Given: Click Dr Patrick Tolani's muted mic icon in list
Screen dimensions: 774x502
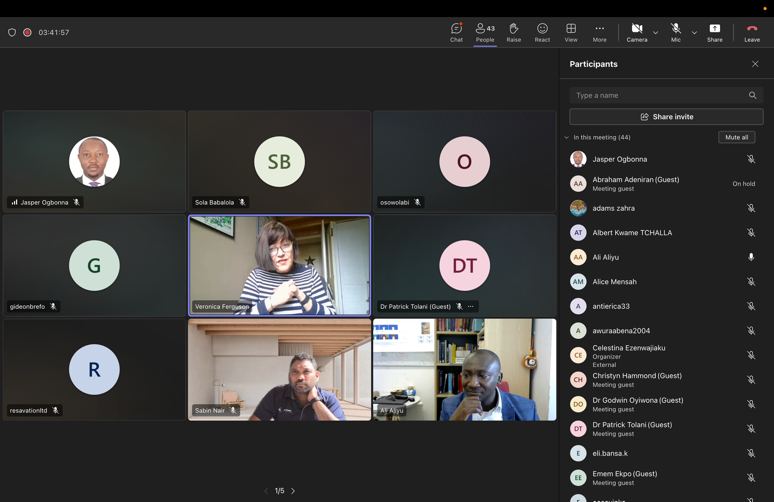Looking at the screenshot, I should [751, 428].
